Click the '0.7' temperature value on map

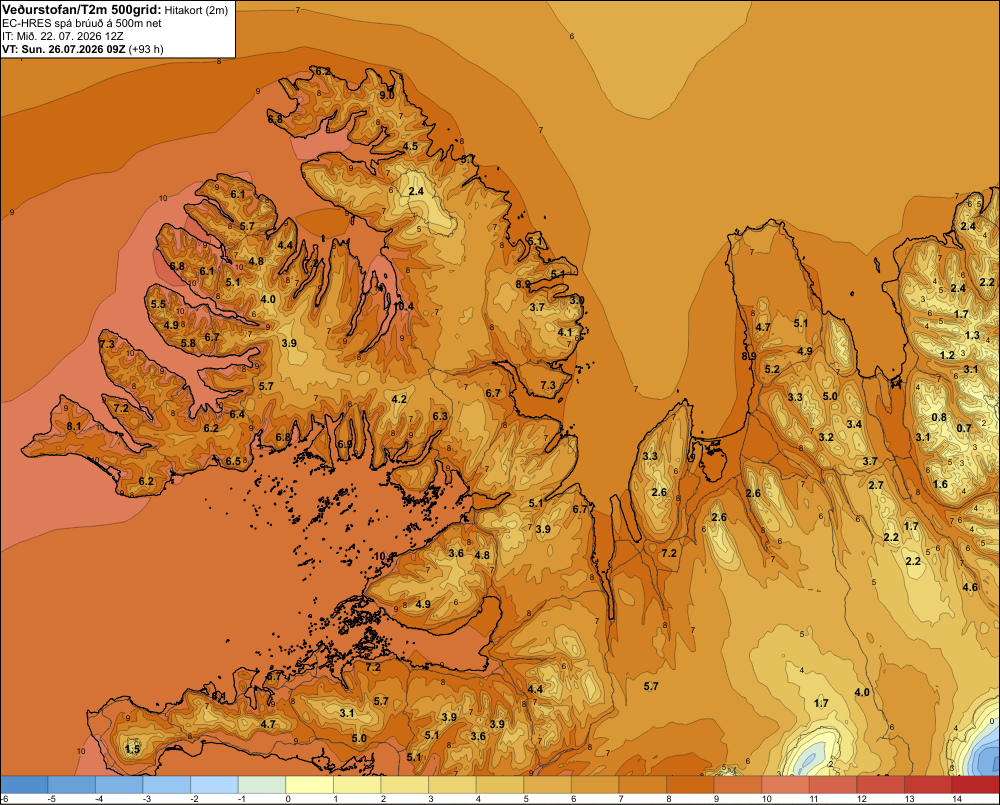pyautogui.click(x=964, y=428)
